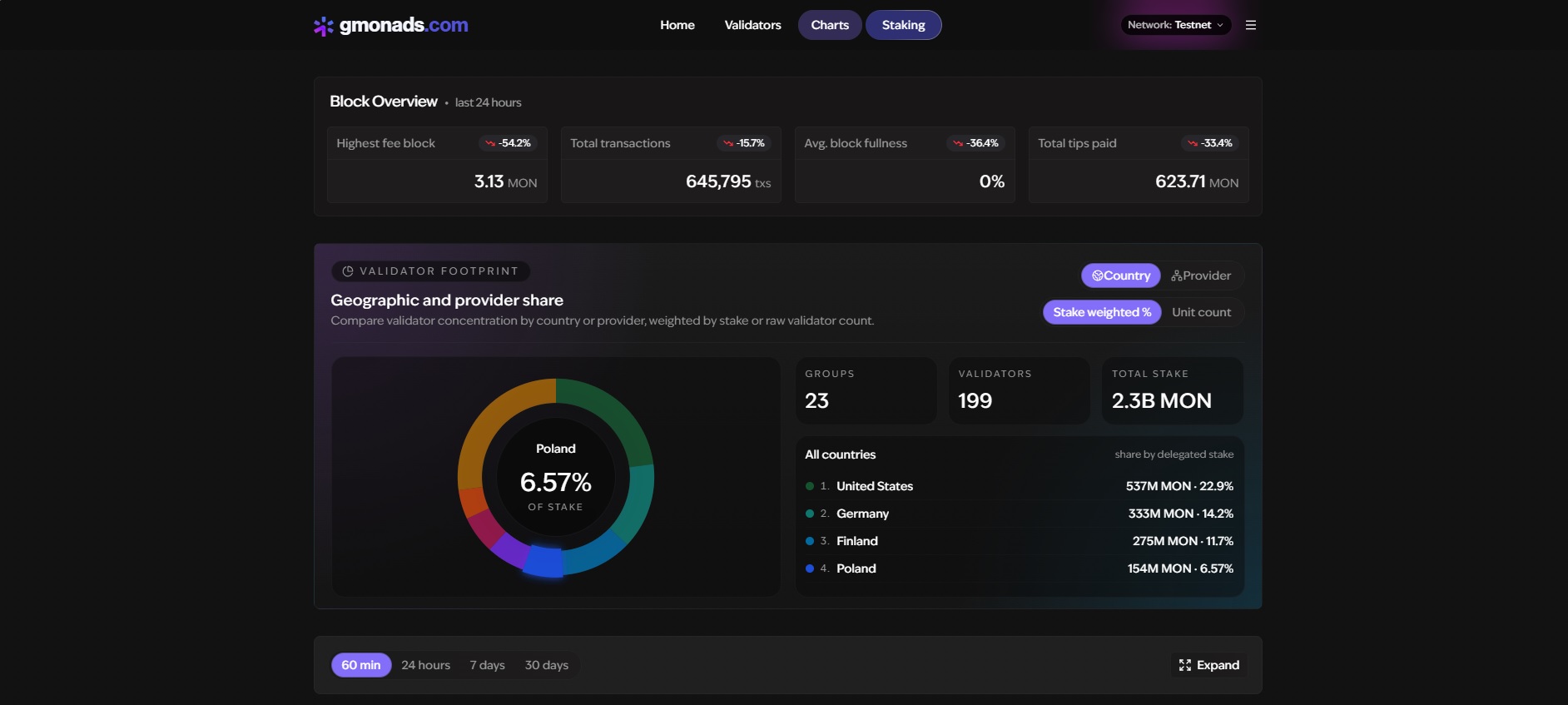Select Stake weighted % option
Viewport: 1568px width, 705px height.
pyautogui.click(x=1101, y=312)
